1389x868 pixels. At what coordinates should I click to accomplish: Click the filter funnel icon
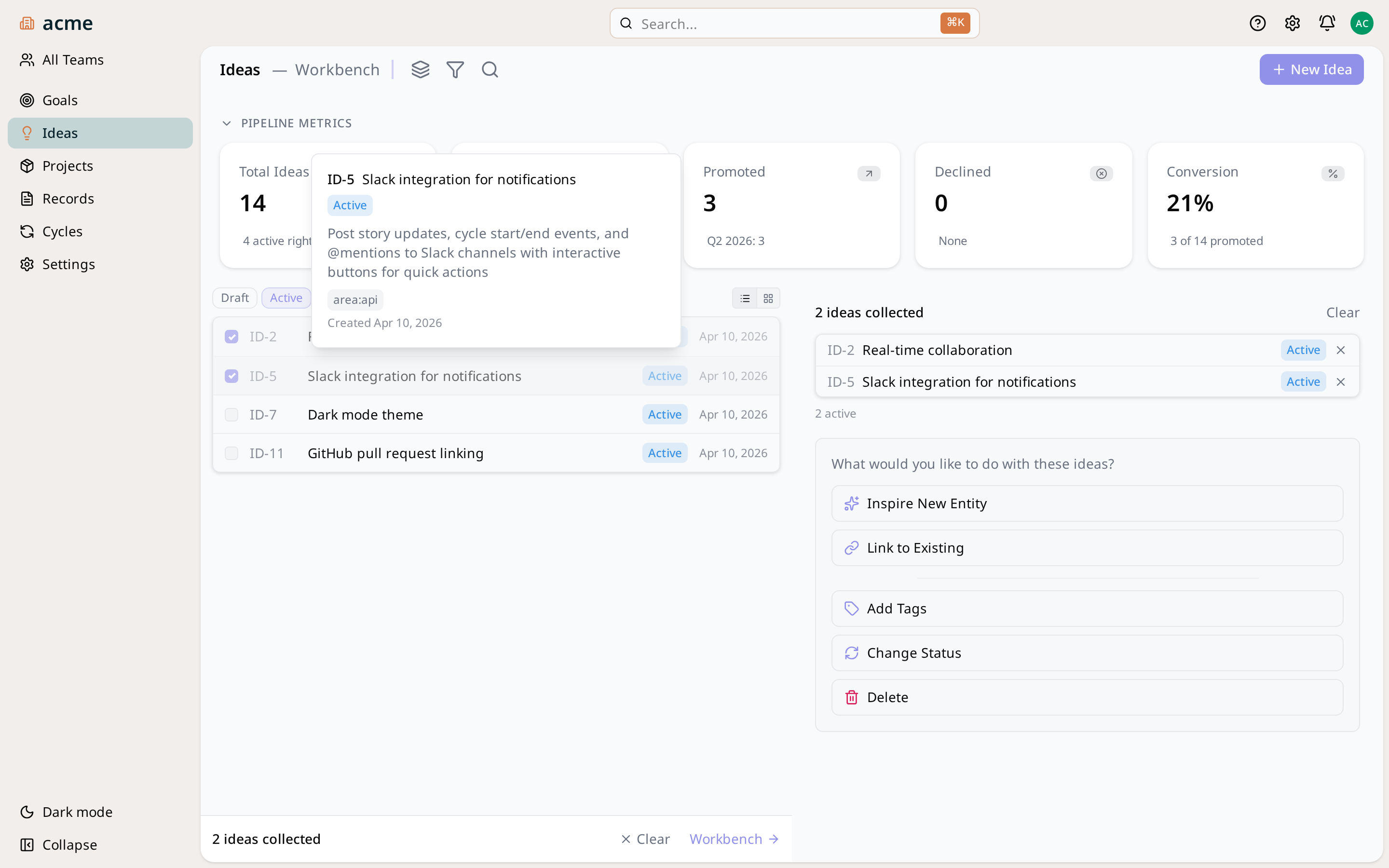coord(455,69)
